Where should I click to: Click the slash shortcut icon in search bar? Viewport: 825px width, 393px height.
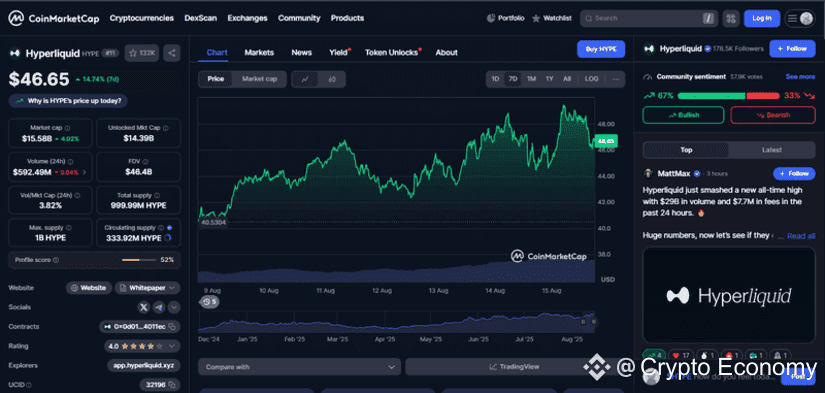pos(708,18)
